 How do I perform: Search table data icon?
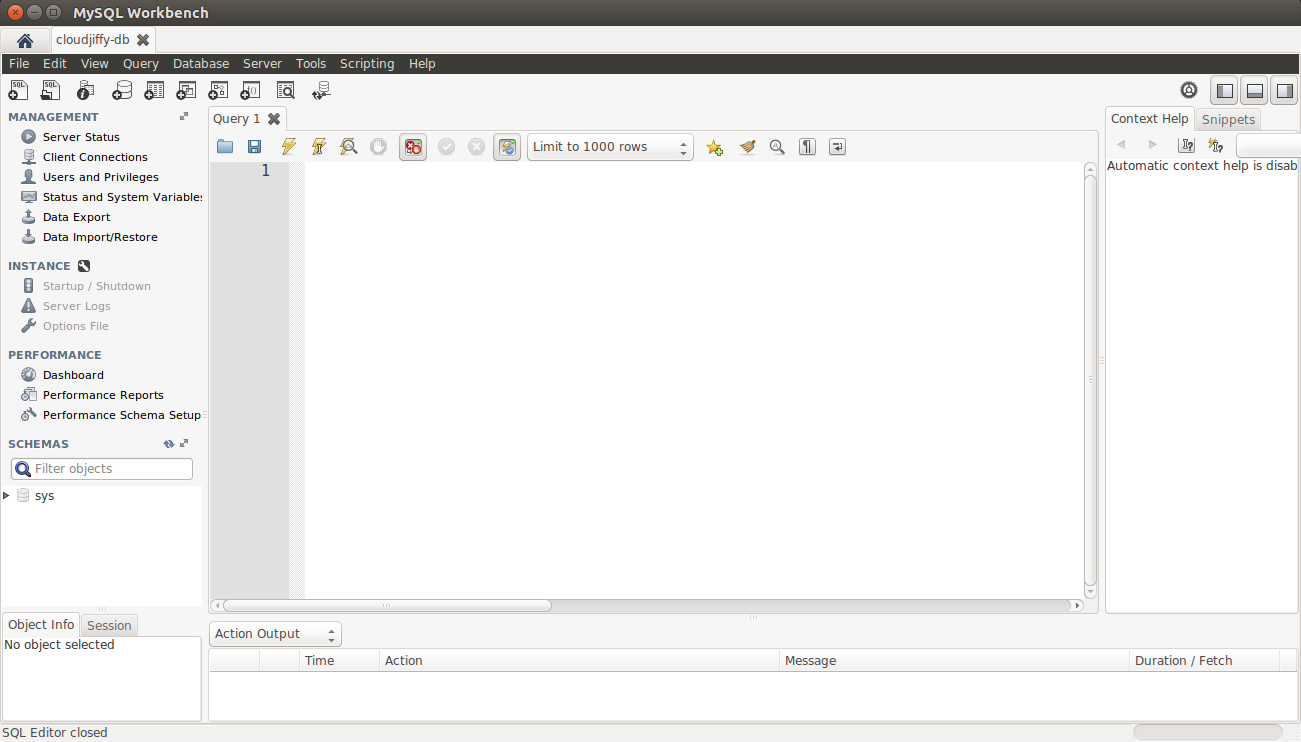tap(285, 91)
